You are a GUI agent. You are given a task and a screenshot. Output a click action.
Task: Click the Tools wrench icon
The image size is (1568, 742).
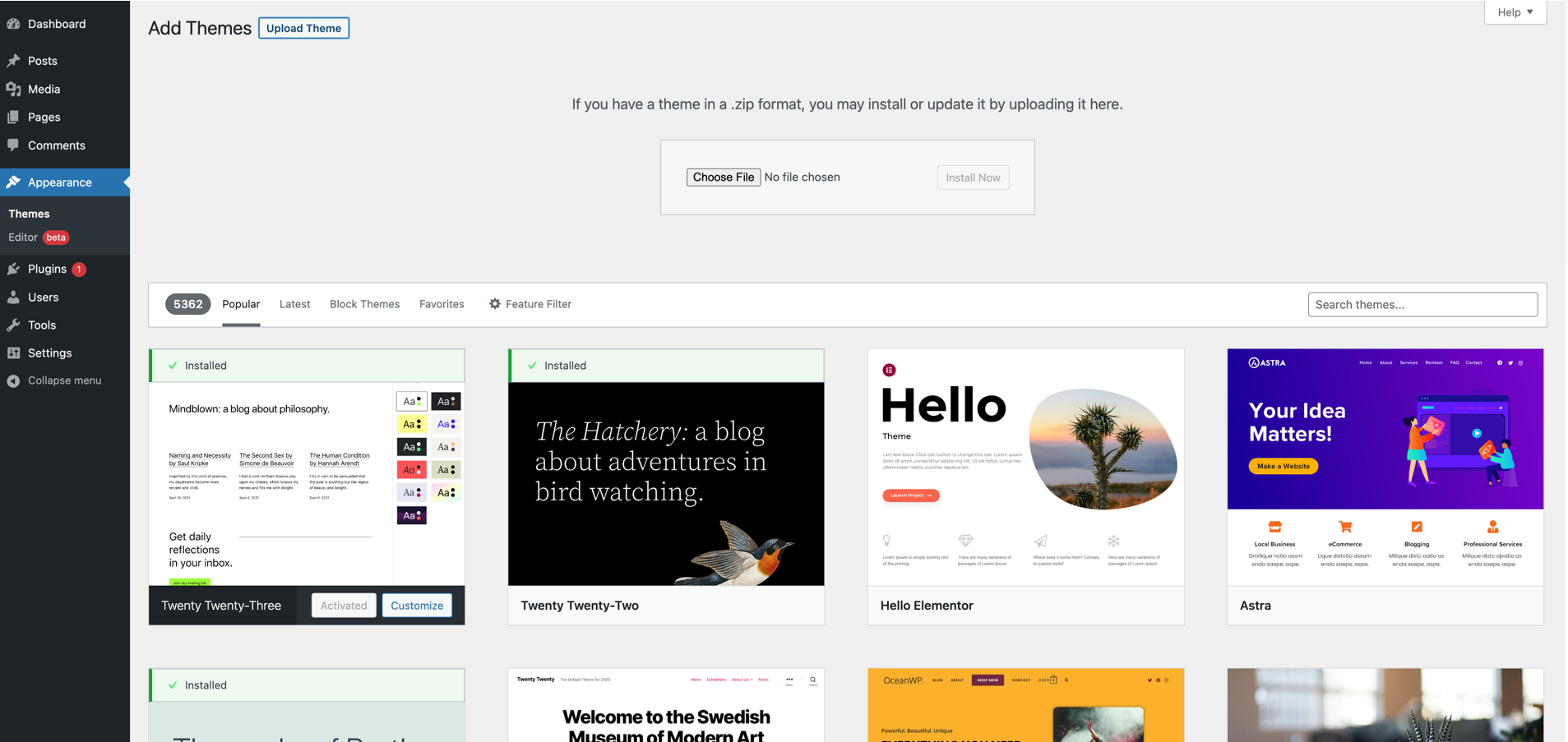point(13,325)
